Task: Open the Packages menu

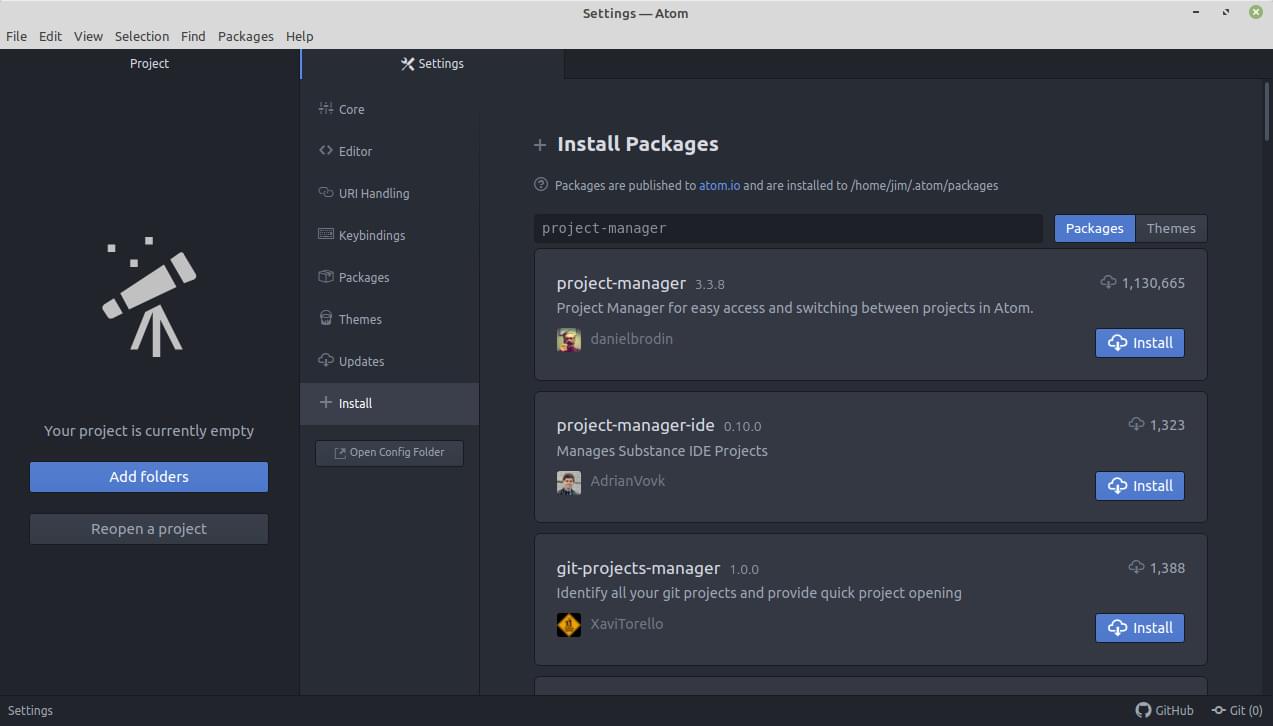Action: 246,36
